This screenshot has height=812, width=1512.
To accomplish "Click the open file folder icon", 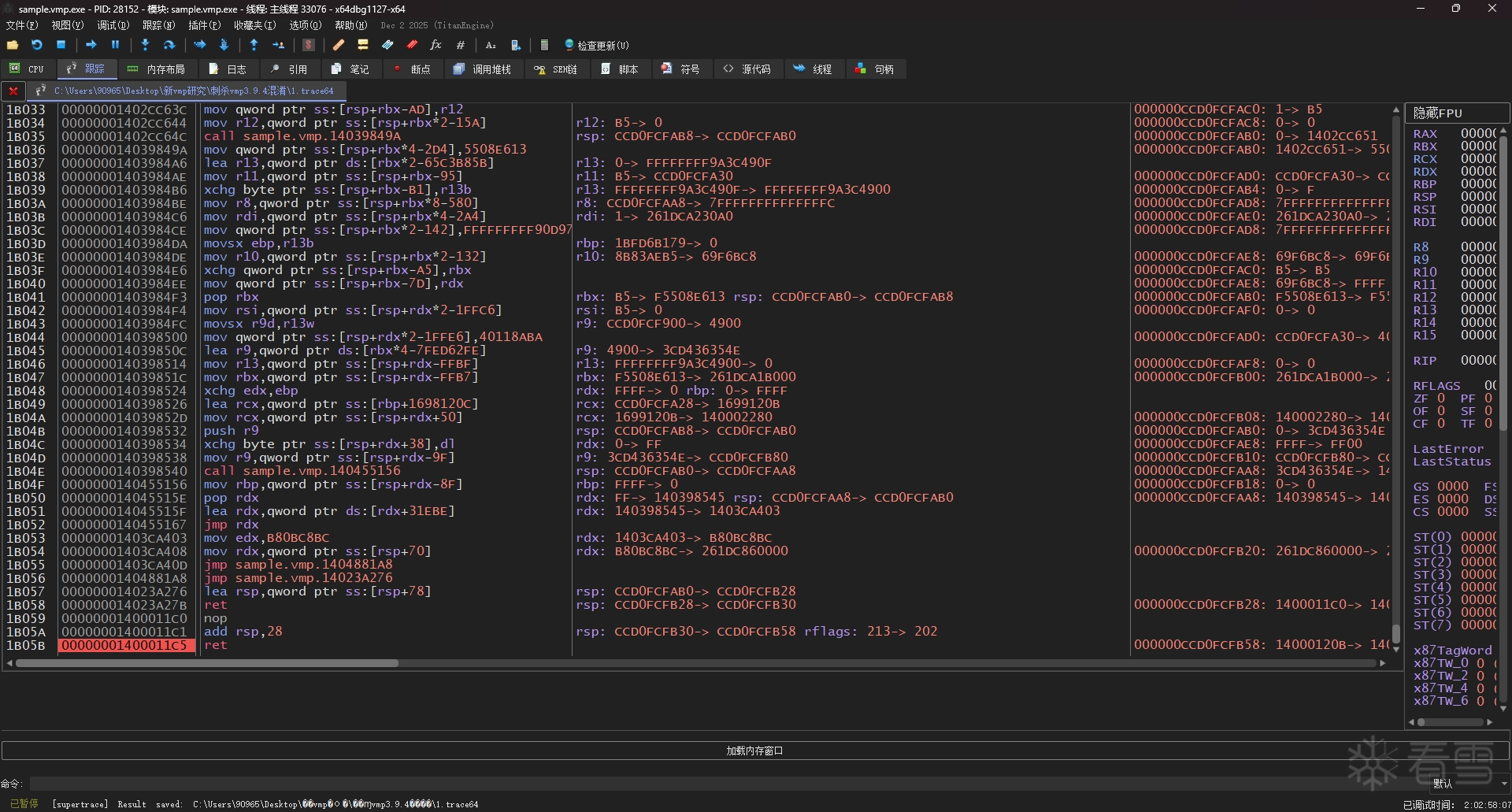I will [x=13, y=45].
